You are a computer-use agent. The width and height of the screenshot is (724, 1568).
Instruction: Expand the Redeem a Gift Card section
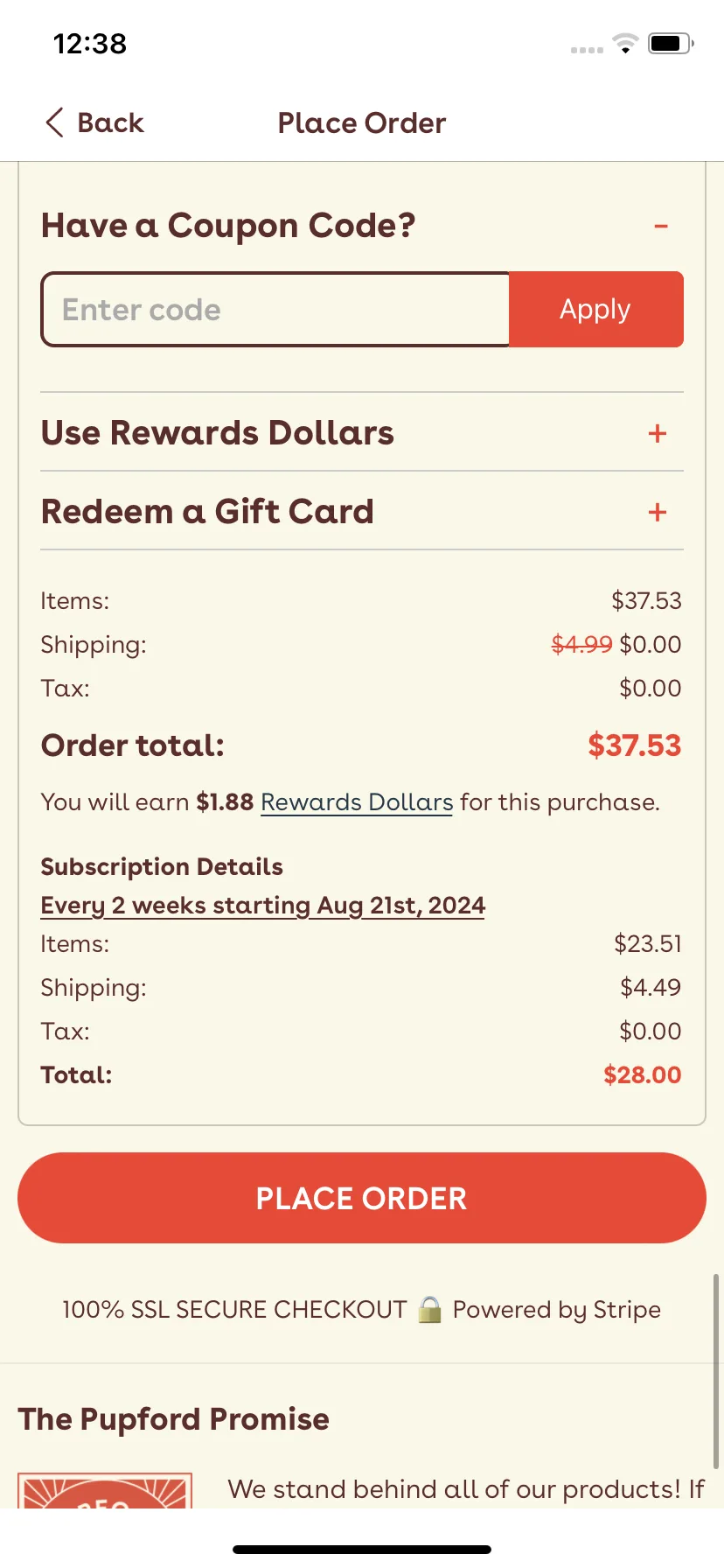pos(362,511)
